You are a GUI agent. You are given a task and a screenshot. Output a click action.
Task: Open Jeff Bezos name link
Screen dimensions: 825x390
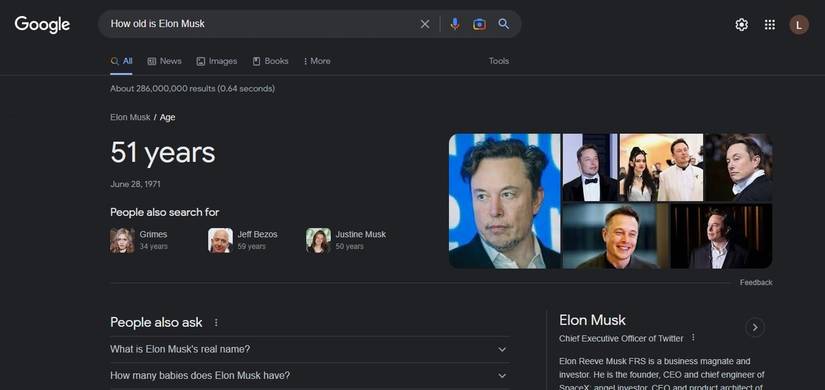pos(257,234)
